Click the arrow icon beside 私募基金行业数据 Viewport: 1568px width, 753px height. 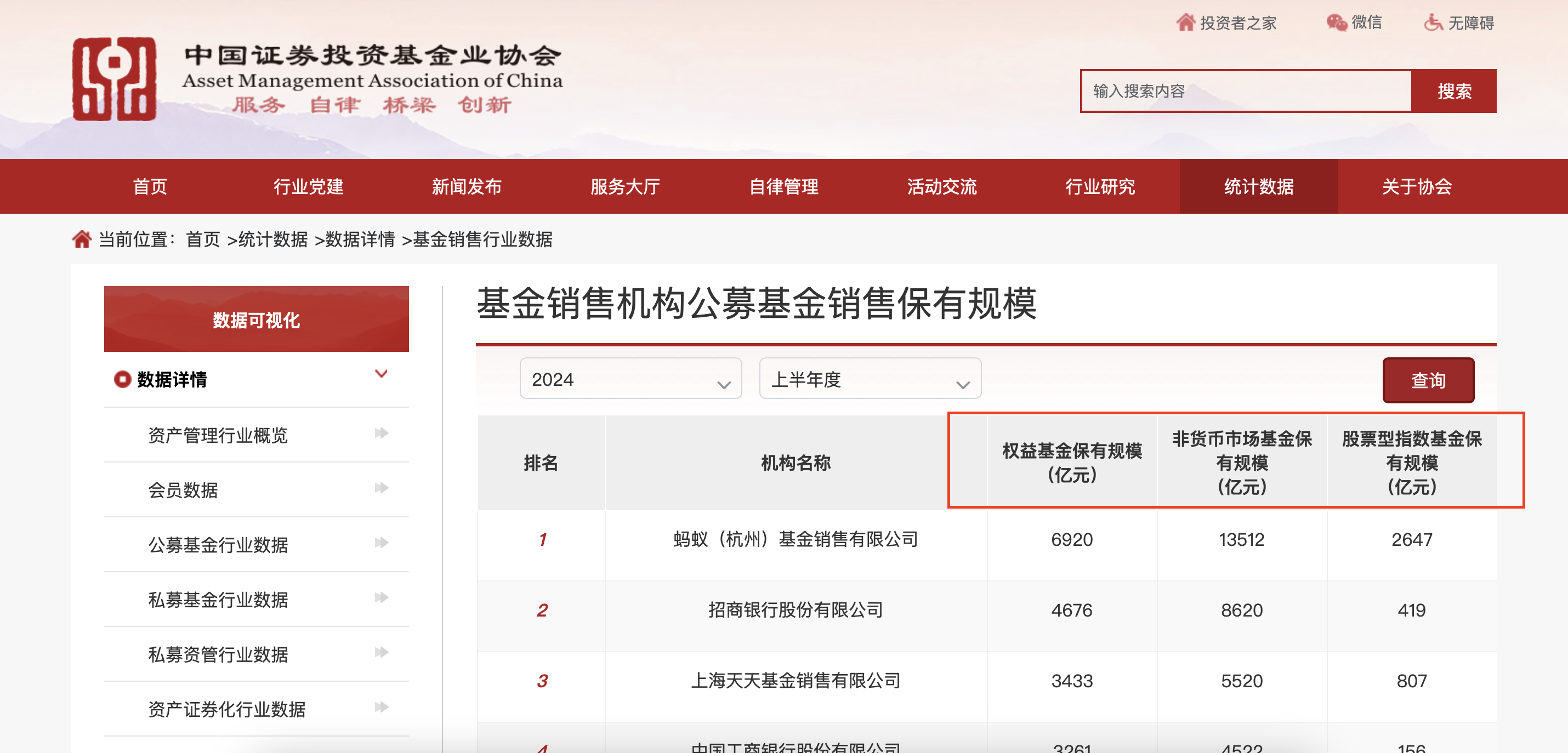[382, 599]
